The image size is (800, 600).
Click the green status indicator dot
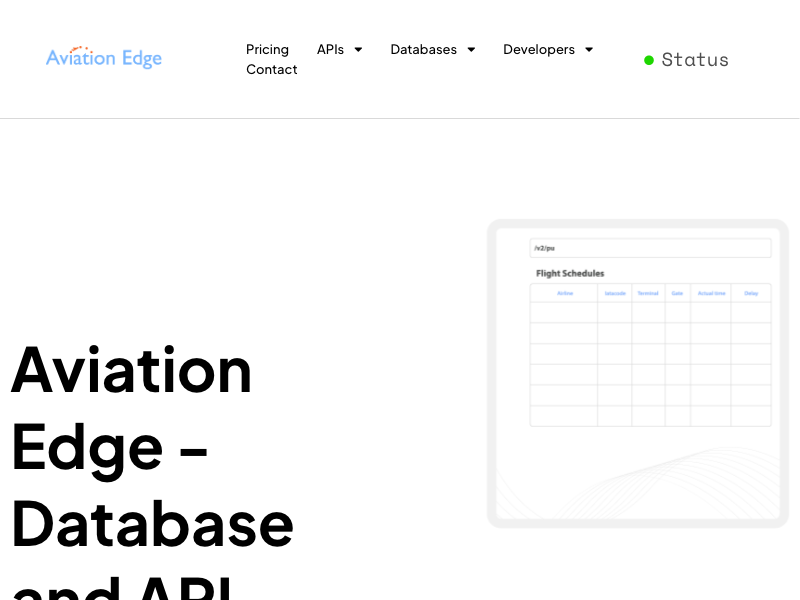[x=649, y=60]
